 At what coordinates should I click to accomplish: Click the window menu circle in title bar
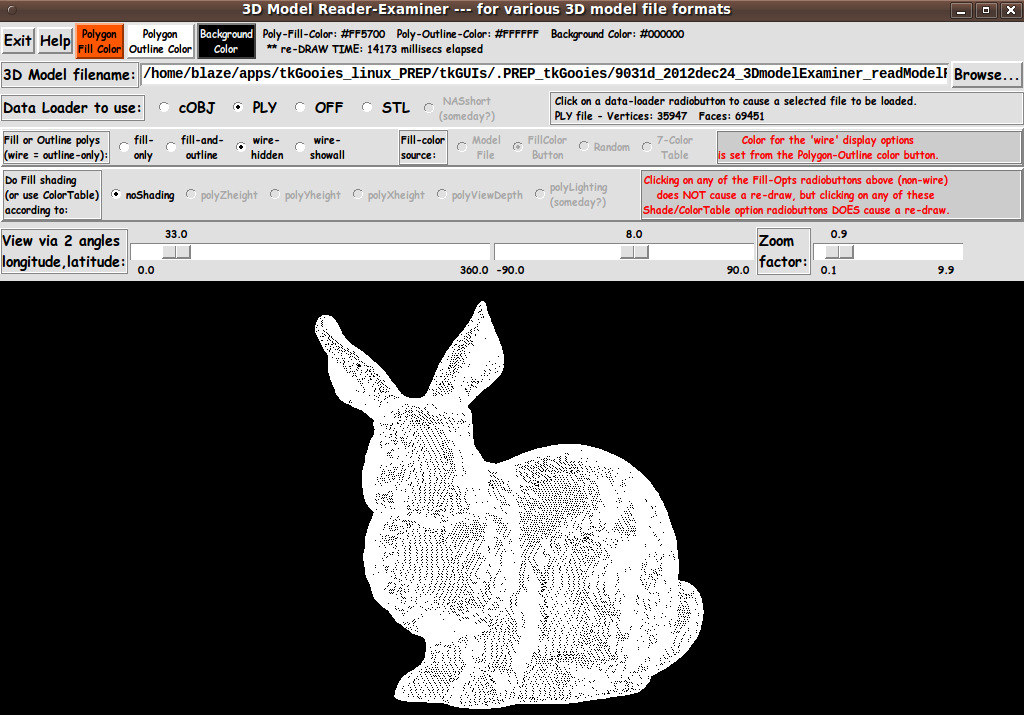click(x=12, y=10)
